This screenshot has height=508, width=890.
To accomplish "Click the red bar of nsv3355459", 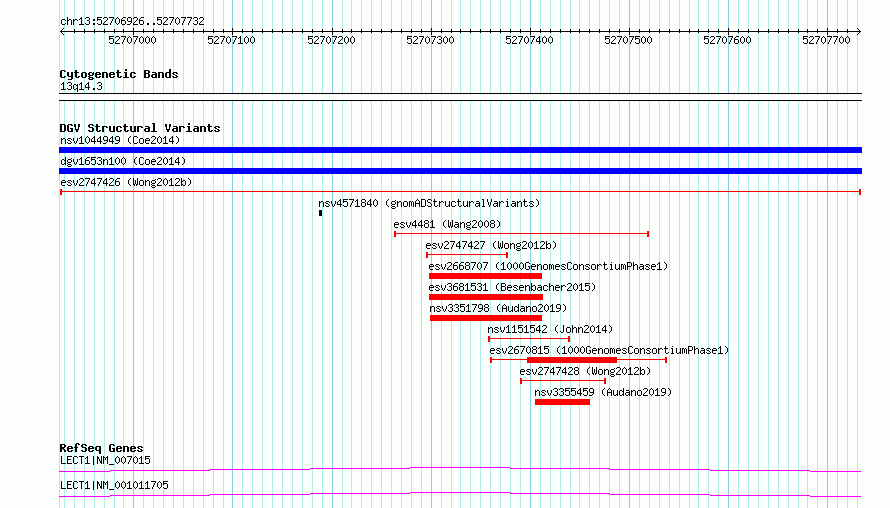I will pos(562,402).
